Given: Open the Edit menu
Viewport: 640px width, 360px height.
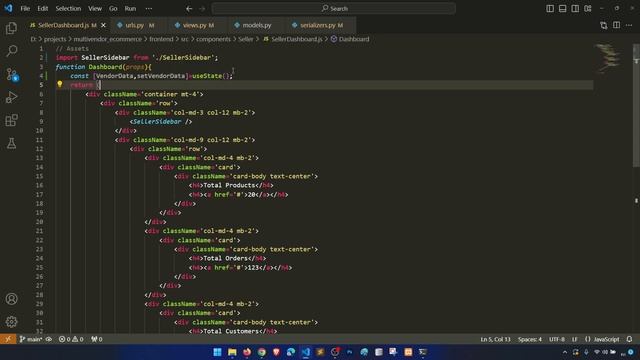Looking at the screenshot, I should pyautogui.click(x=42, y=8).
